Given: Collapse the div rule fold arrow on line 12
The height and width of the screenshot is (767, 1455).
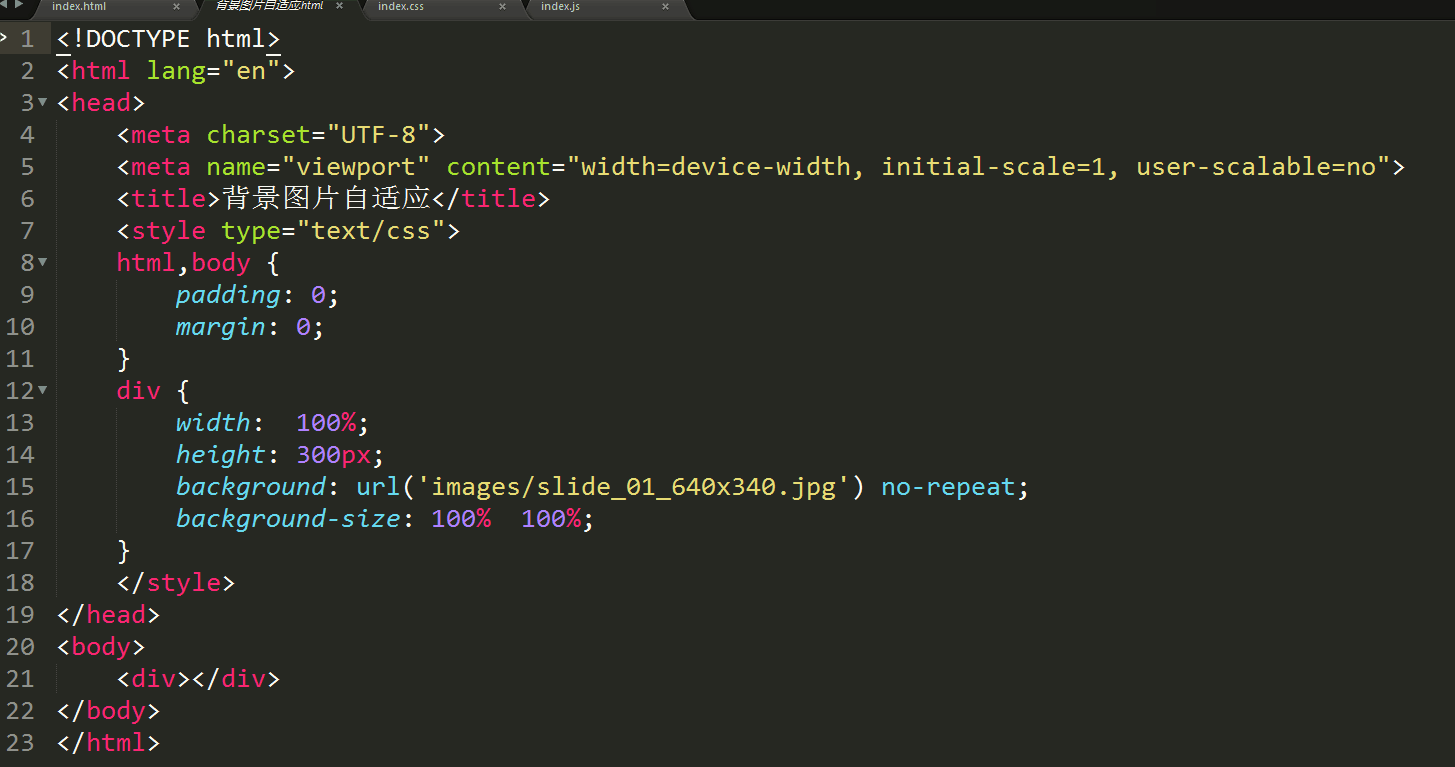Looking at the screenshot, I should point(42,390).
